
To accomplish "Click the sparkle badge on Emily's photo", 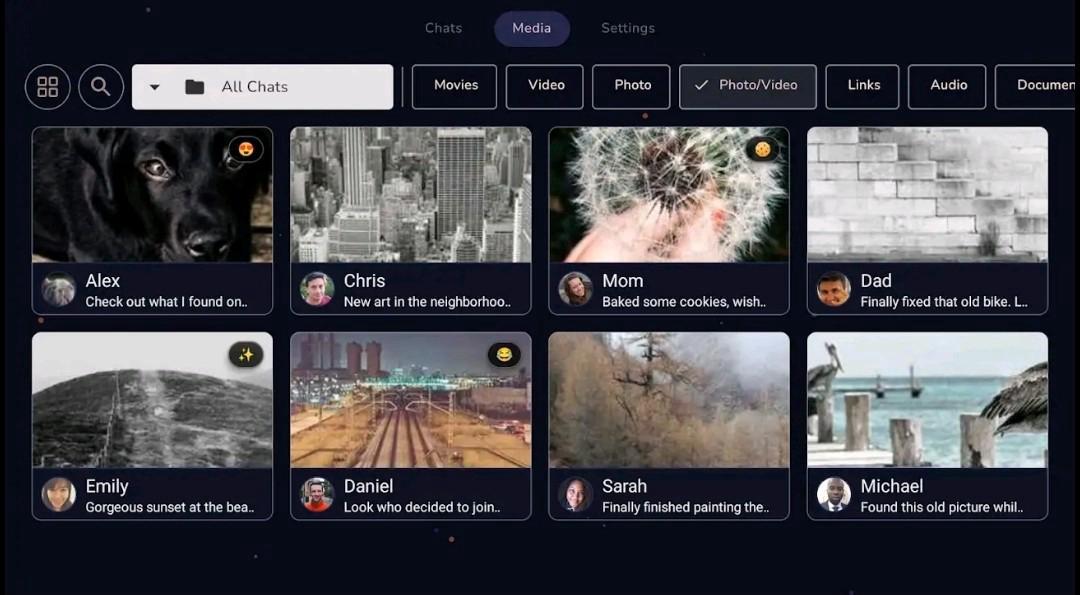I will pyautogui.click(x=246, y=355).
